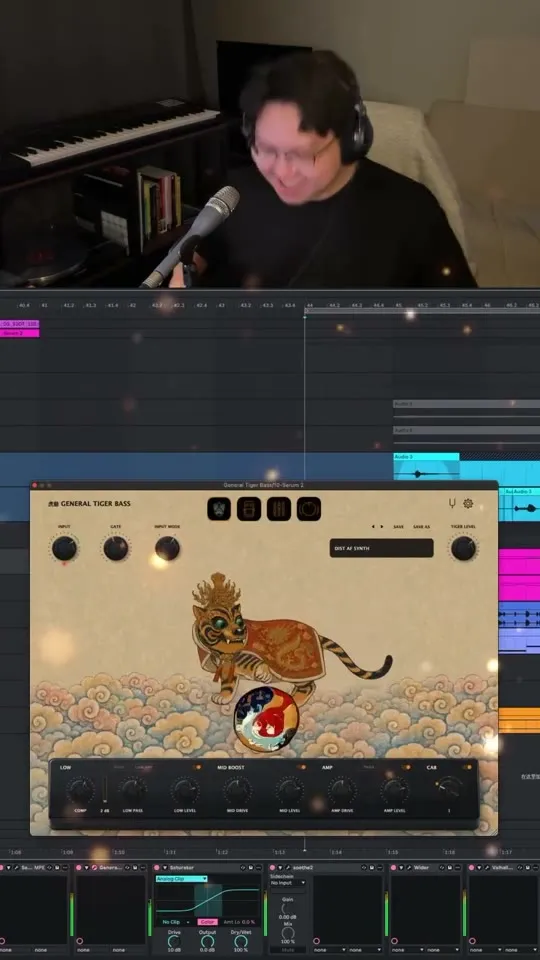
Task: Open the plugin settings gear
Action: [x=468, y=503]
